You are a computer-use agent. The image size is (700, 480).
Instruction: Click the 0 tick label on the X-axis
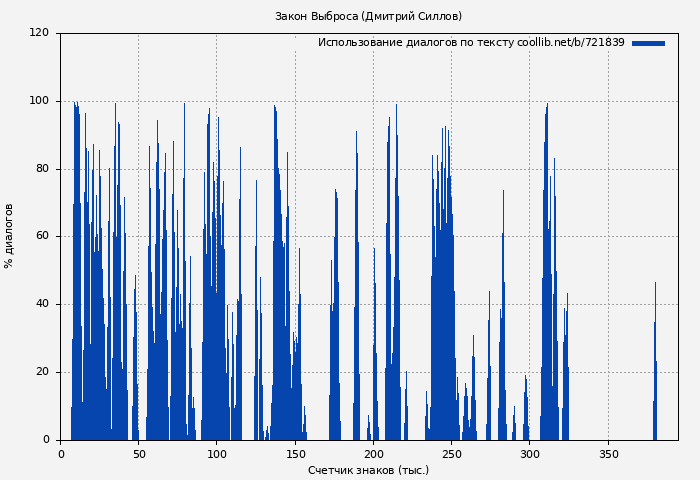(61, 454)
